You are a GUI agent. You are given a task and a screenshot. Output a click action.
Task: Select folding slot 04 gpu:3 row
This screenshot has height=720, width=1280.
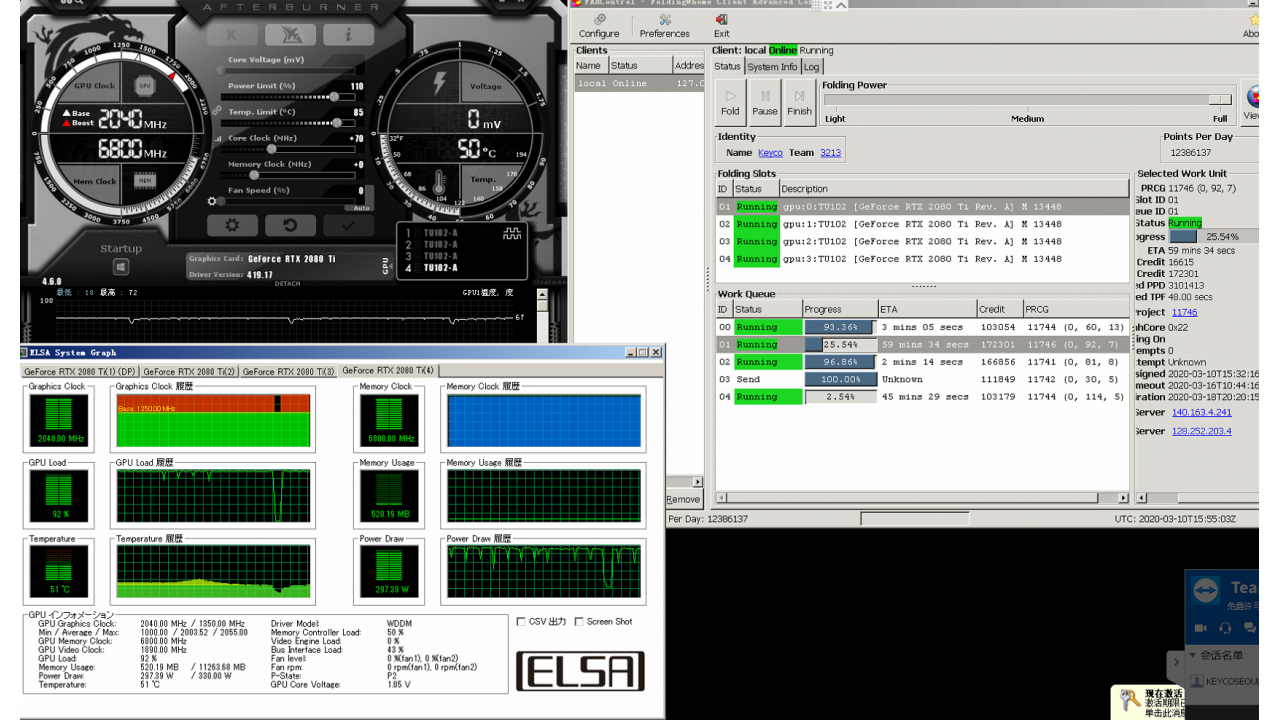(x=922, y=259)
